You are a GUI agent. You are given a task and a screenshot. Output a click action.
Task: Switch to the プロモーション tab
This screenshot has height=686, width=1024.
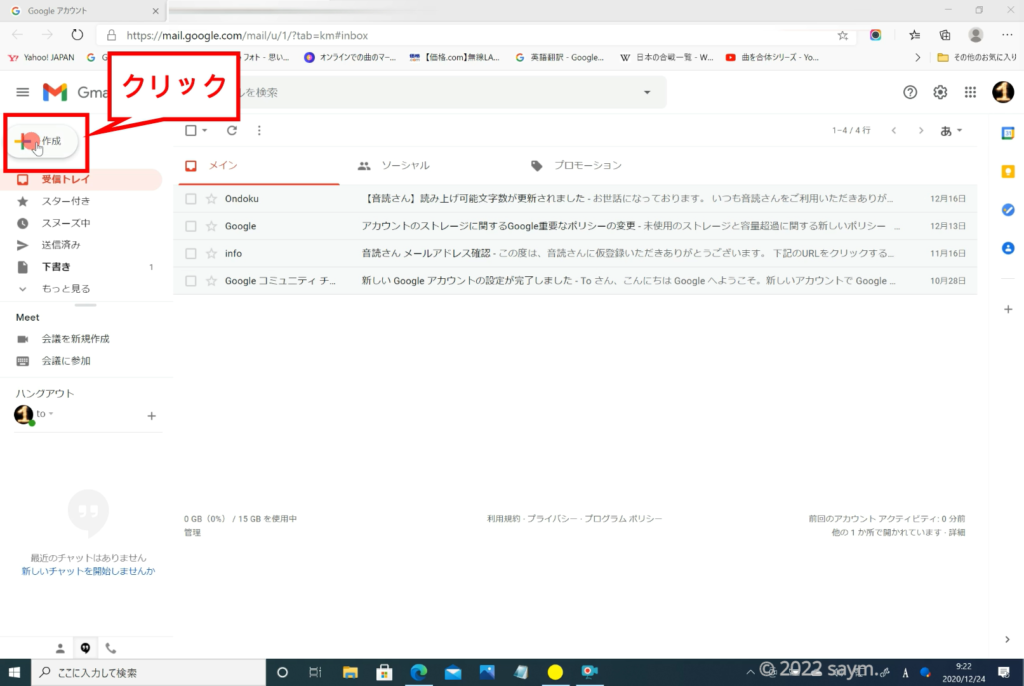587,165
